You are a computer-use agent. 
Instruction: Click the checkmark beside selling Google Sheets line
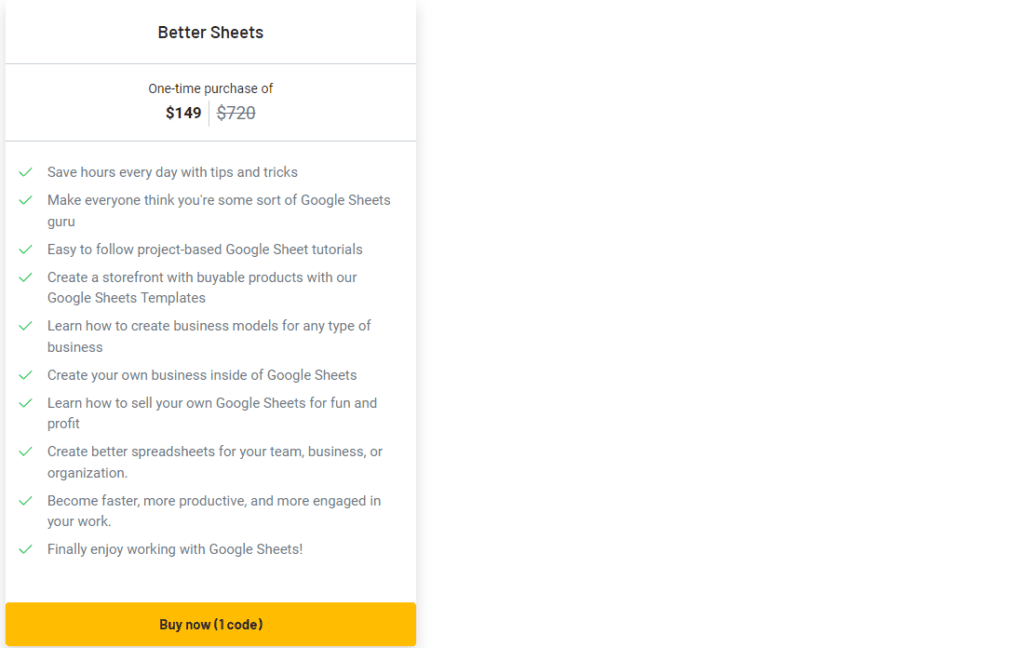click(25, 403)
